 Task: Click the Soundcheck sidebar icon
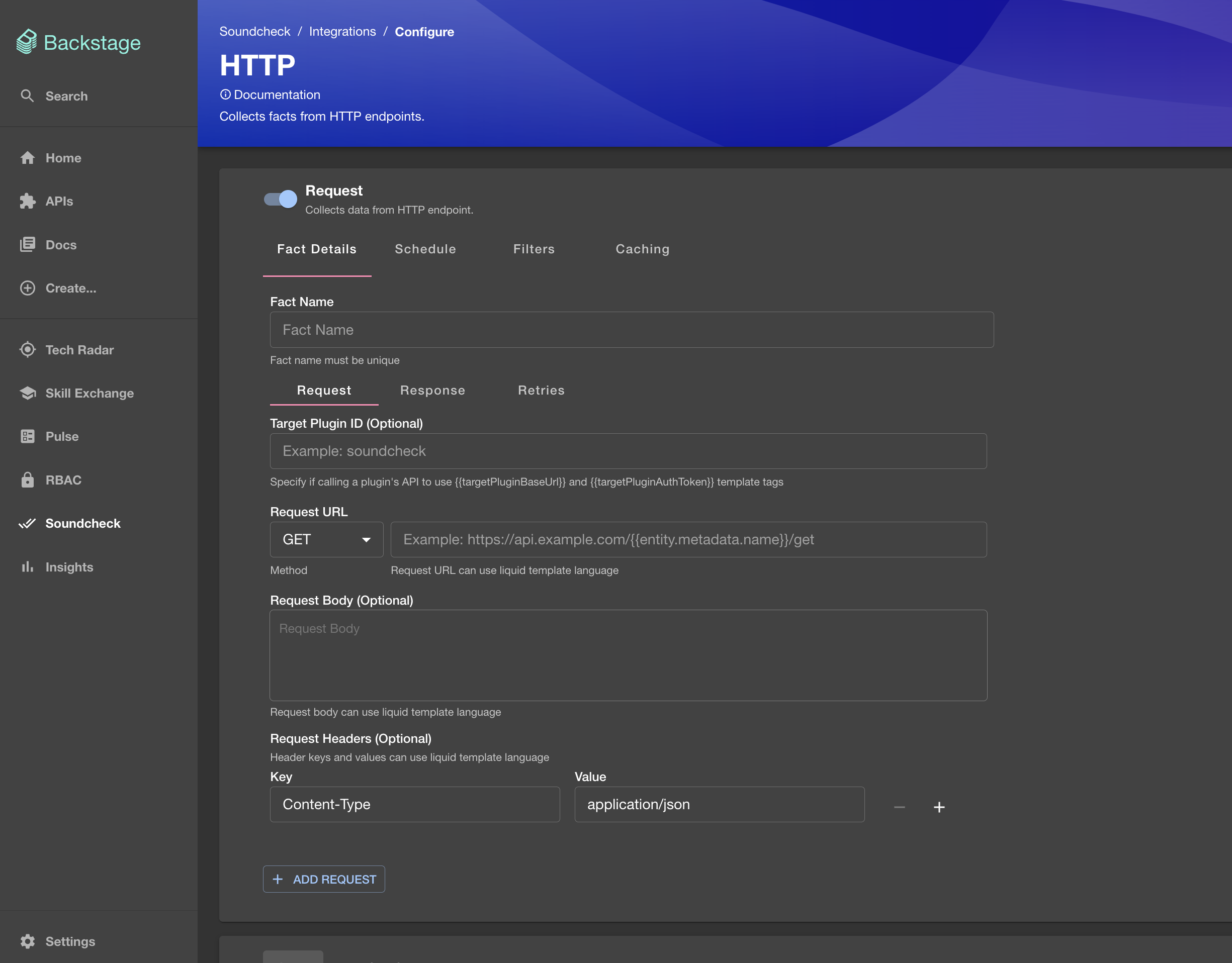point(26,523)
